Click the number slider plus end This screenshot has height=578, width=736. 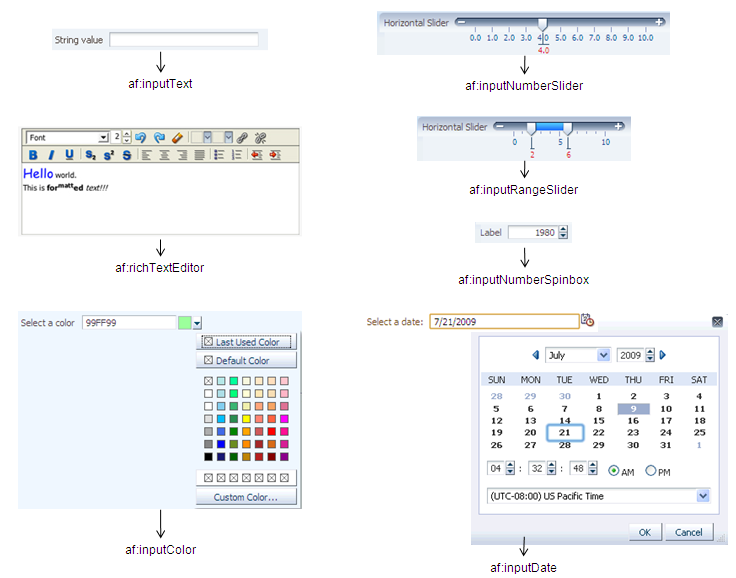(x=659, y=22)
